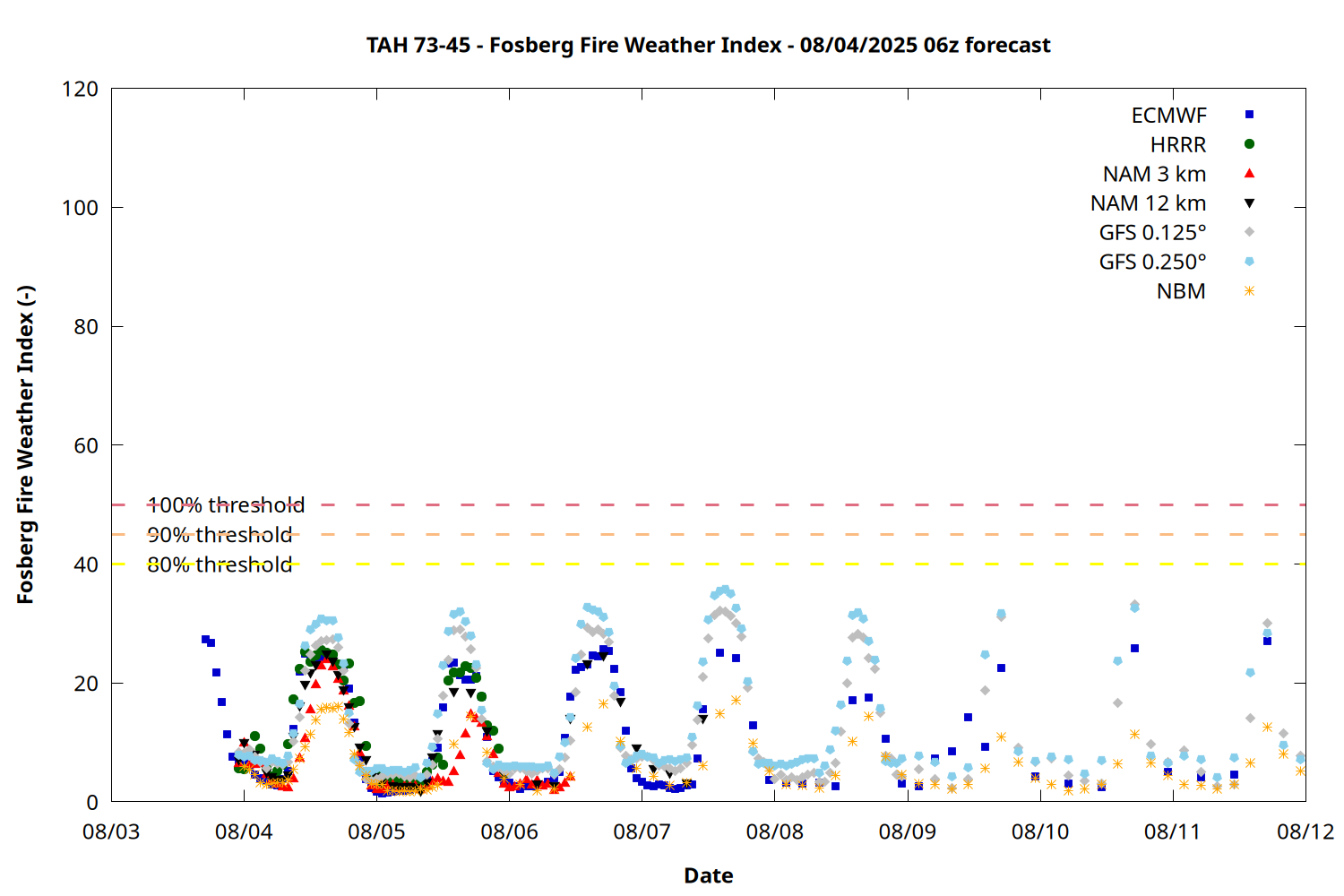Click the 08/03 date tick label
1344x896 pixels.
click(x=111, y=831)
